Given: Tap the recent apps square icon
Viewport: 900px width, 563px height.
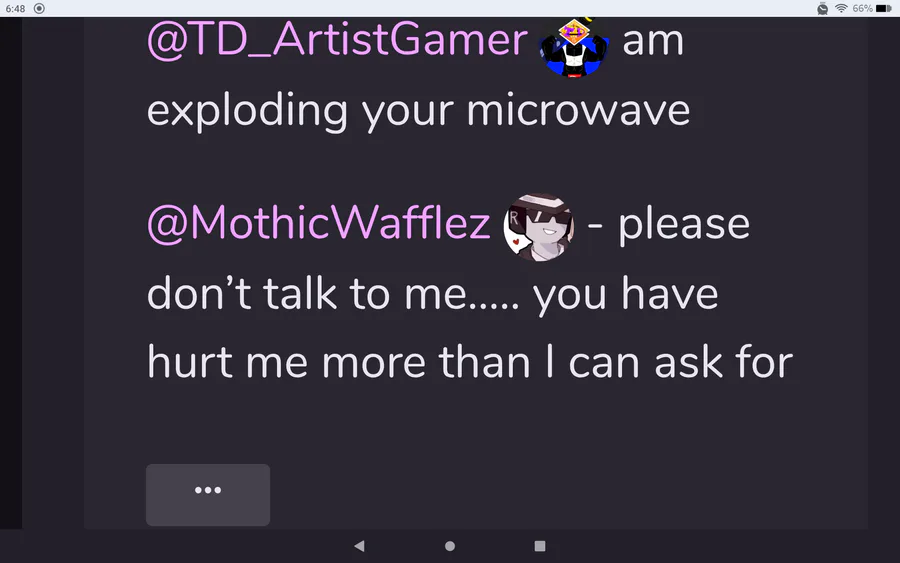Looking at the screenshot, I should (x=540, y=546).
